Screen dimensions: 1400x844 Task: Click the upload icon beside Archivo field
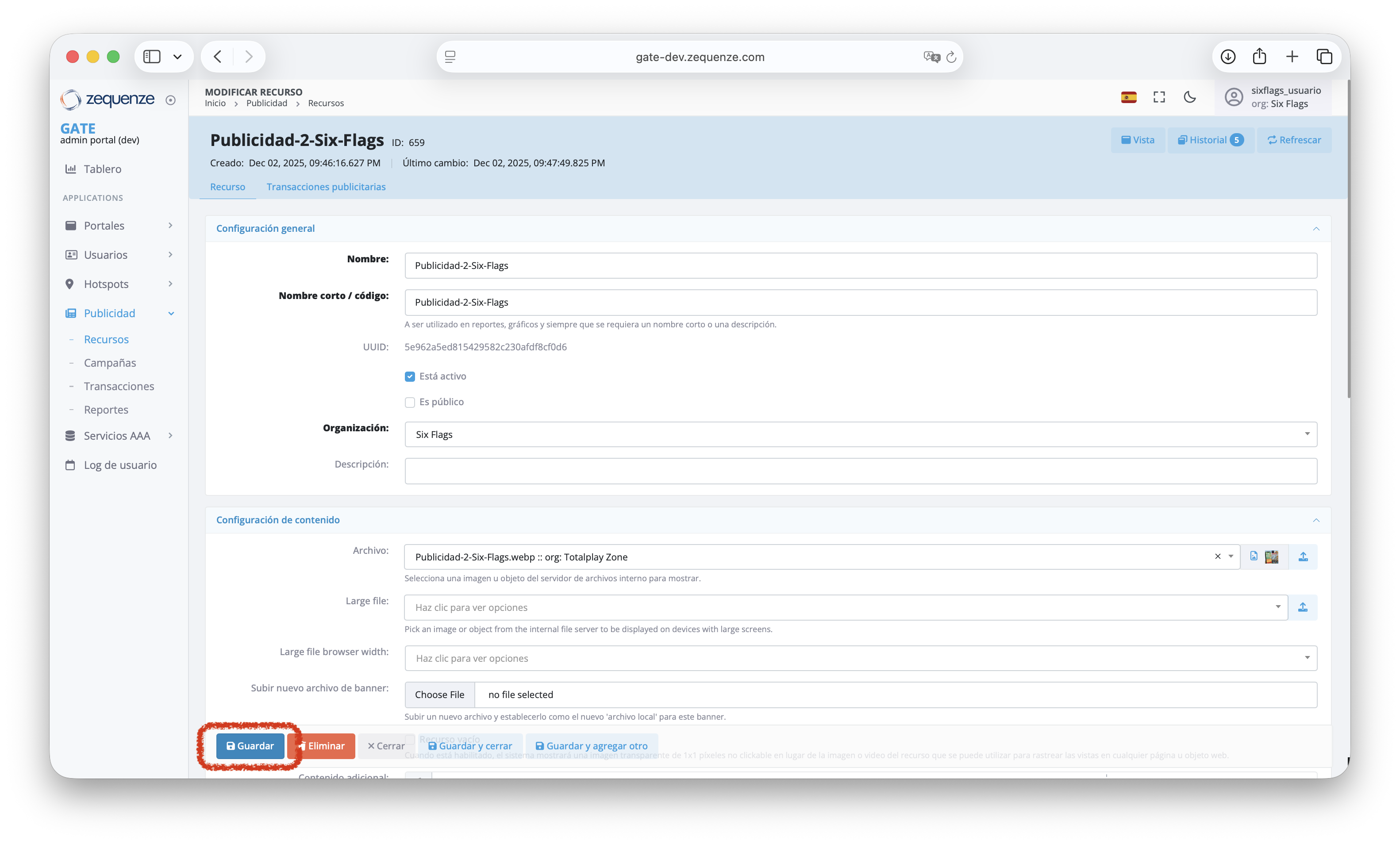tap(1303, 556)
